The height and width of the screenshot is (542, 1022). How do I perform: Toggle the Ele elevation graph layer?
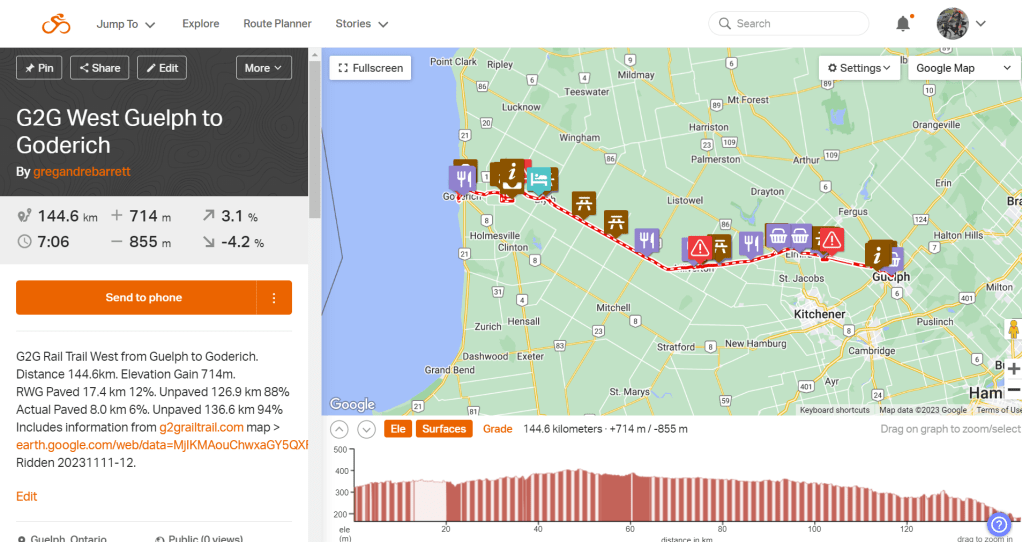pos(397,429)
